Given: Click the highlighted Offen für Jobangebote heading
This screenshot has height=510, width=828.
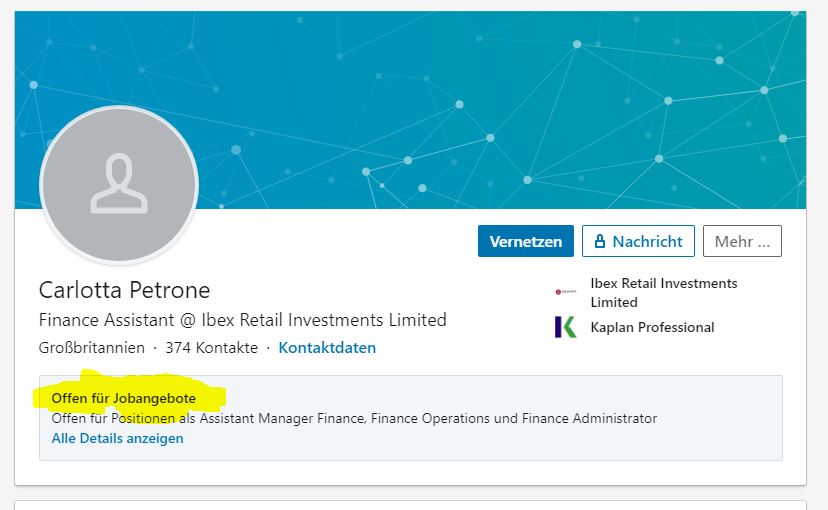Looking at the screenshot, I should click(x=124, y=398).
